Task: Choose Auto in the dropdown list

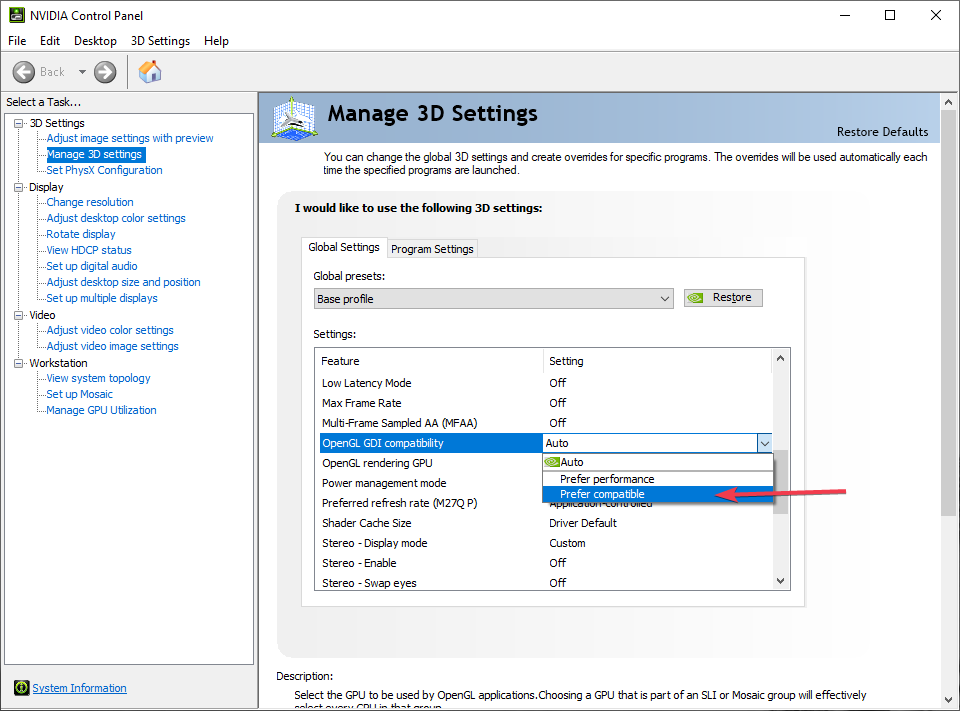Action: [658, 462]
